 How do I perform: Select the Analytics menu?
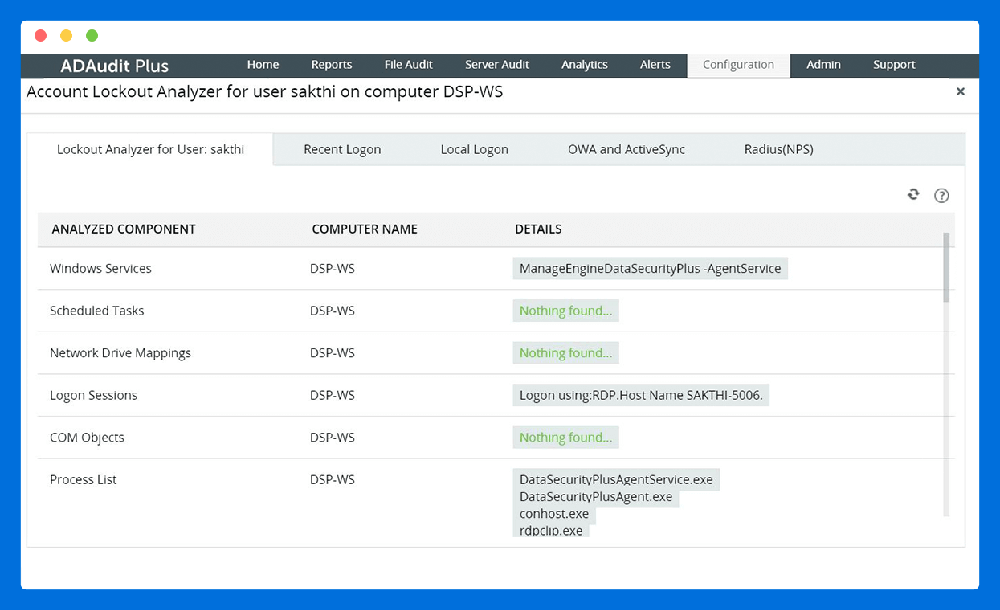point(584,64)
